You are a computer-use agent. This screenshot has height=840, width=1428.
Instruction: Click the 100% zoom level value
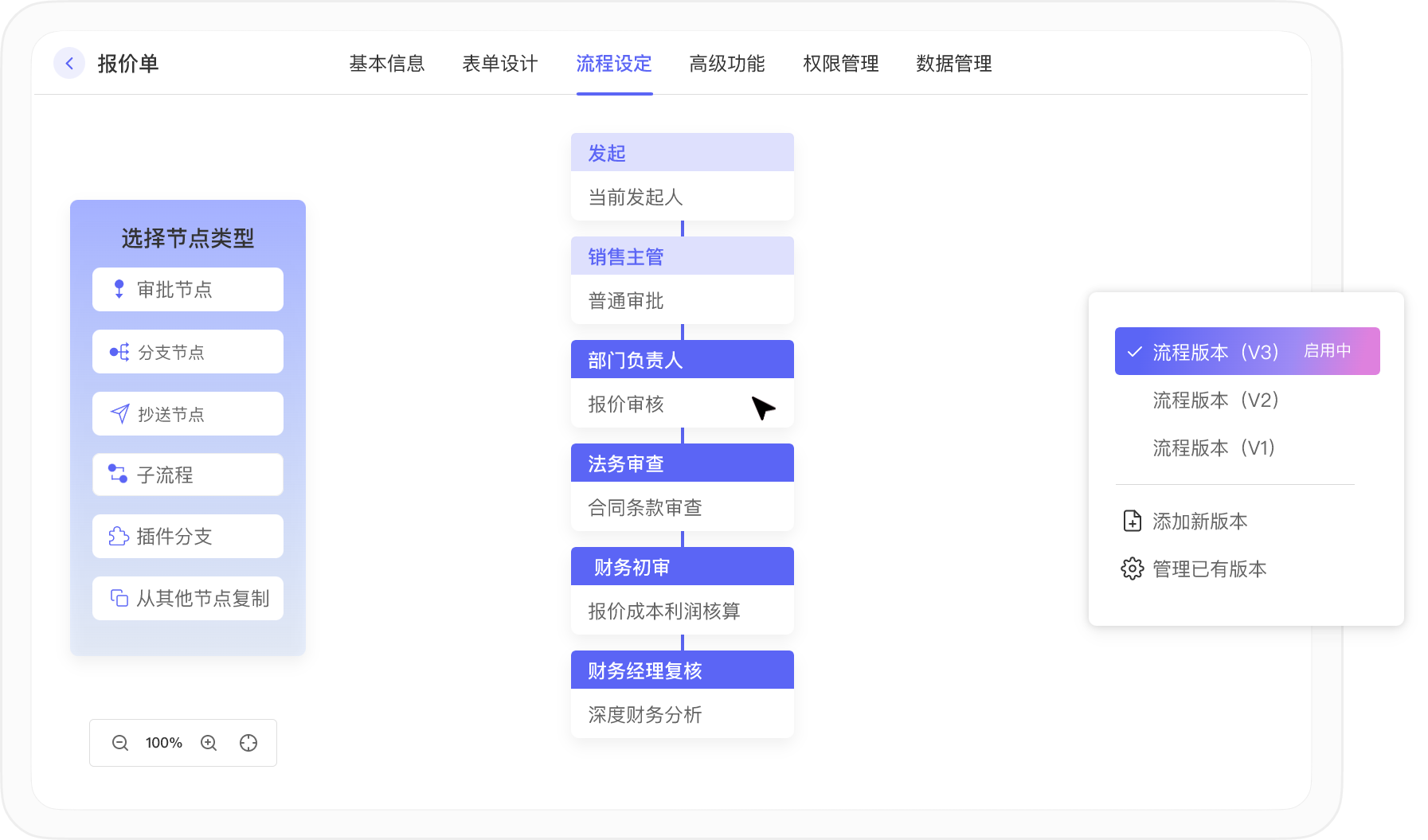pyautogui.click(x=164, y=743)
